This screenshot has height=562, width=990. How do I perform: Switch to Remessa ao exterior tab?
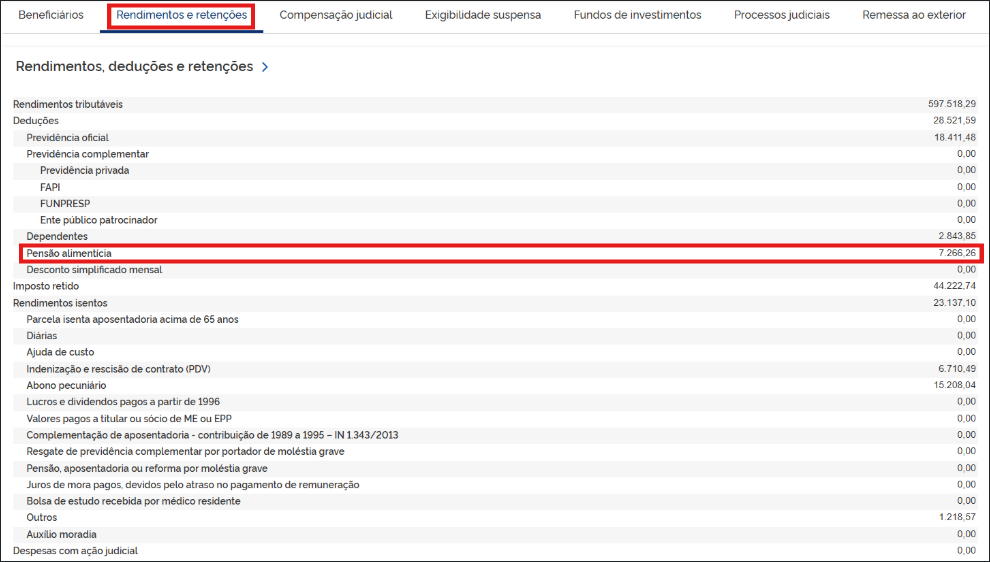click(914, 15)
